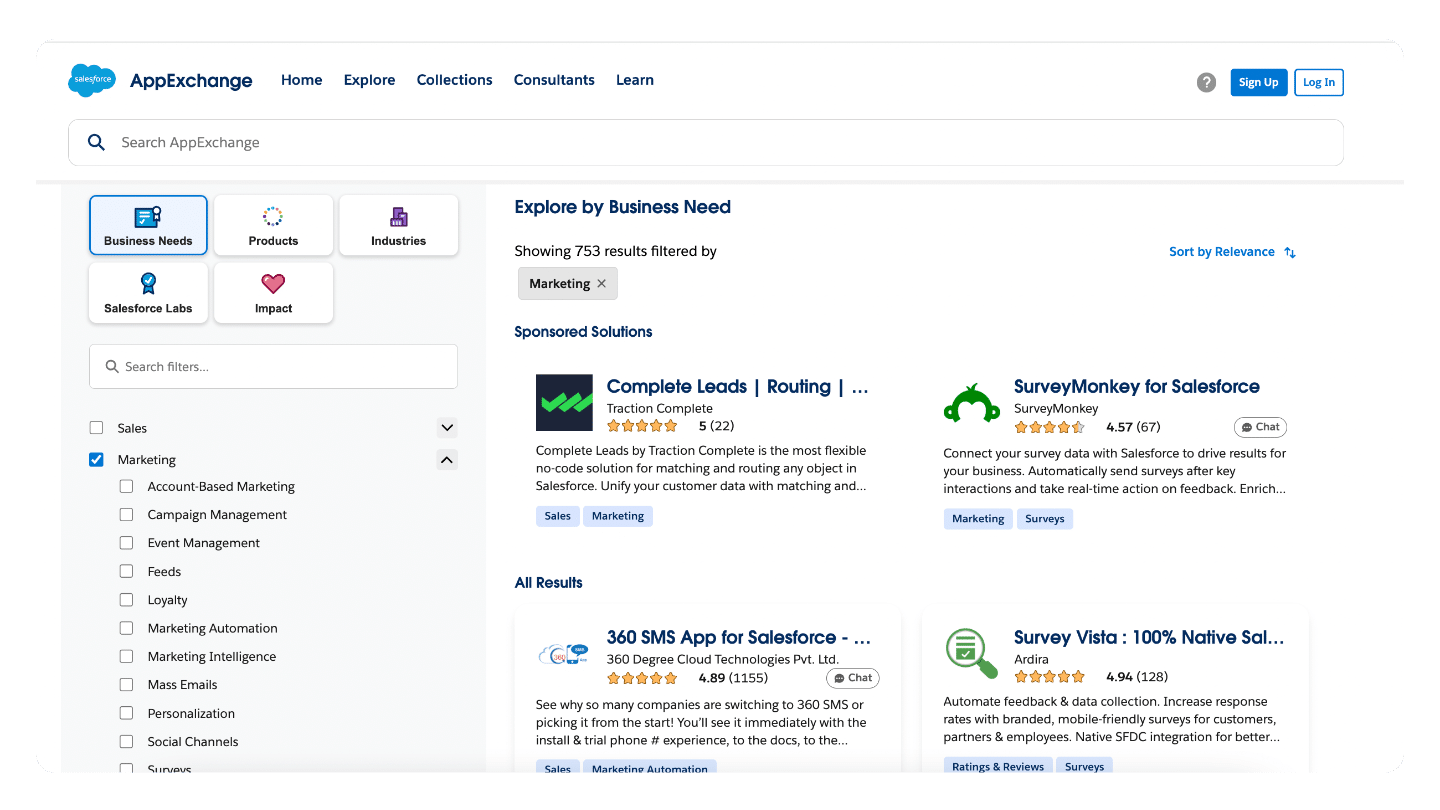
Task: Expand the Sales filter chevron
Action: 447,428
